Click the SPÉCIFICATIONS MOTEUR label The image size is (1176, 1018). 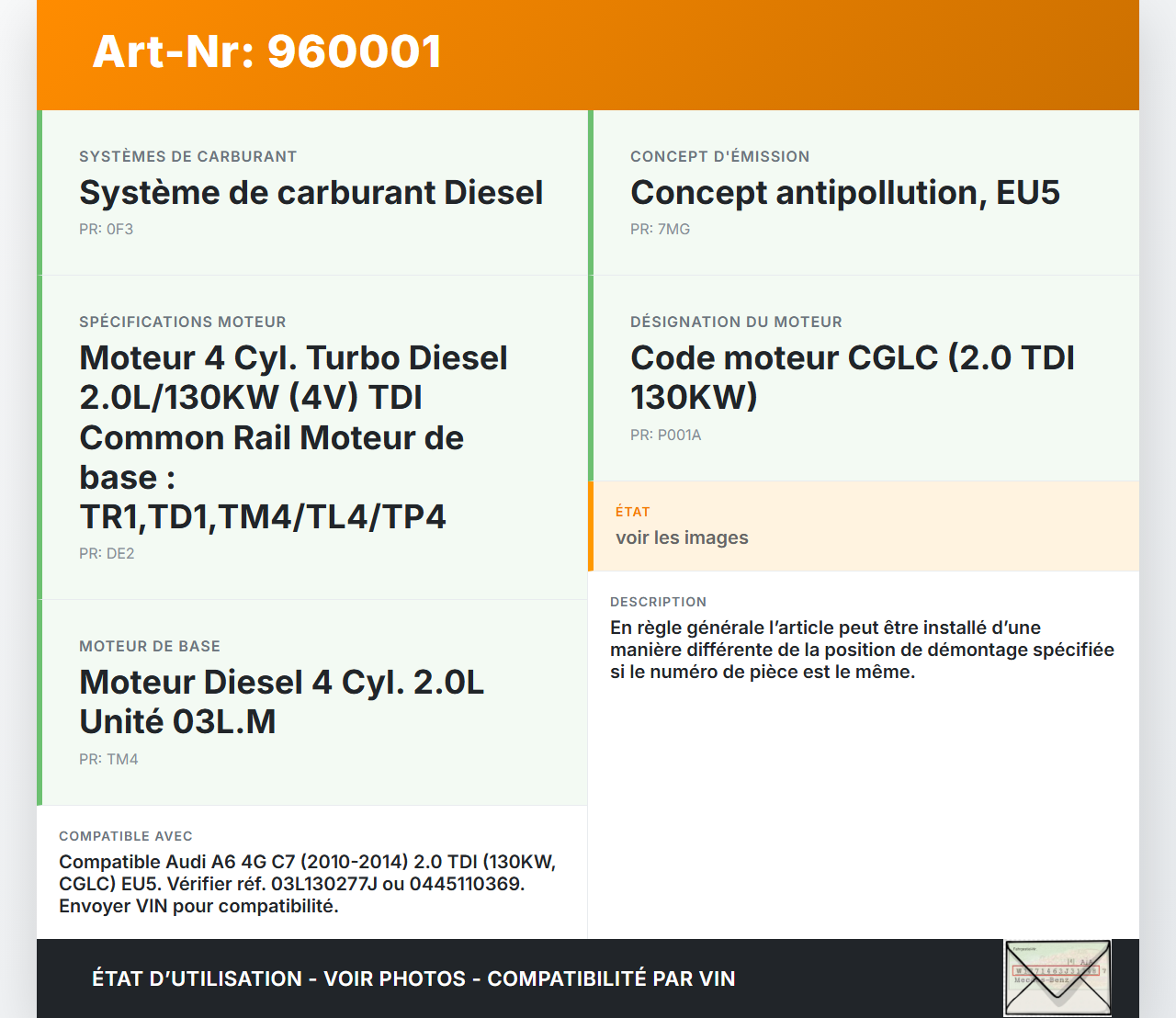(x=182, y=322)
